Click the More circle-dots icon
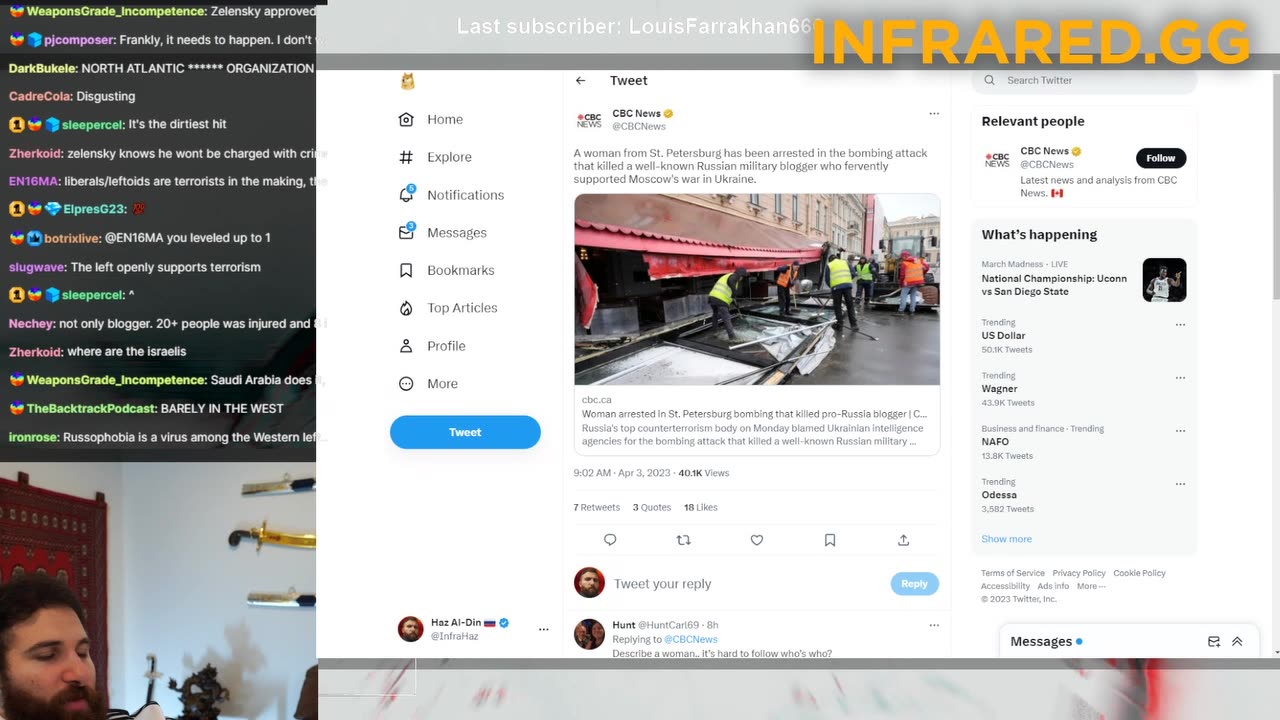Viewport: 1280px width, 720px height. coord(406,384)
